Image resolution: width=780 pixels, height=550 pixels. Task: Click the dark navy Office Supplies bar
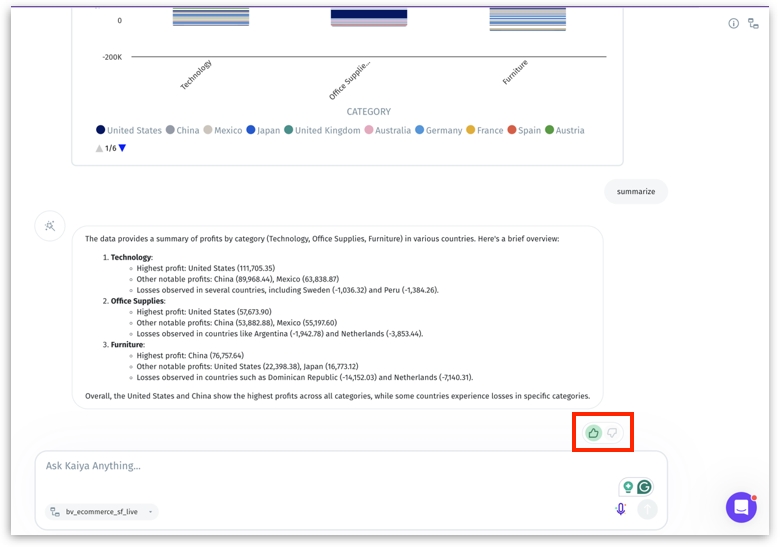point(369,15)
